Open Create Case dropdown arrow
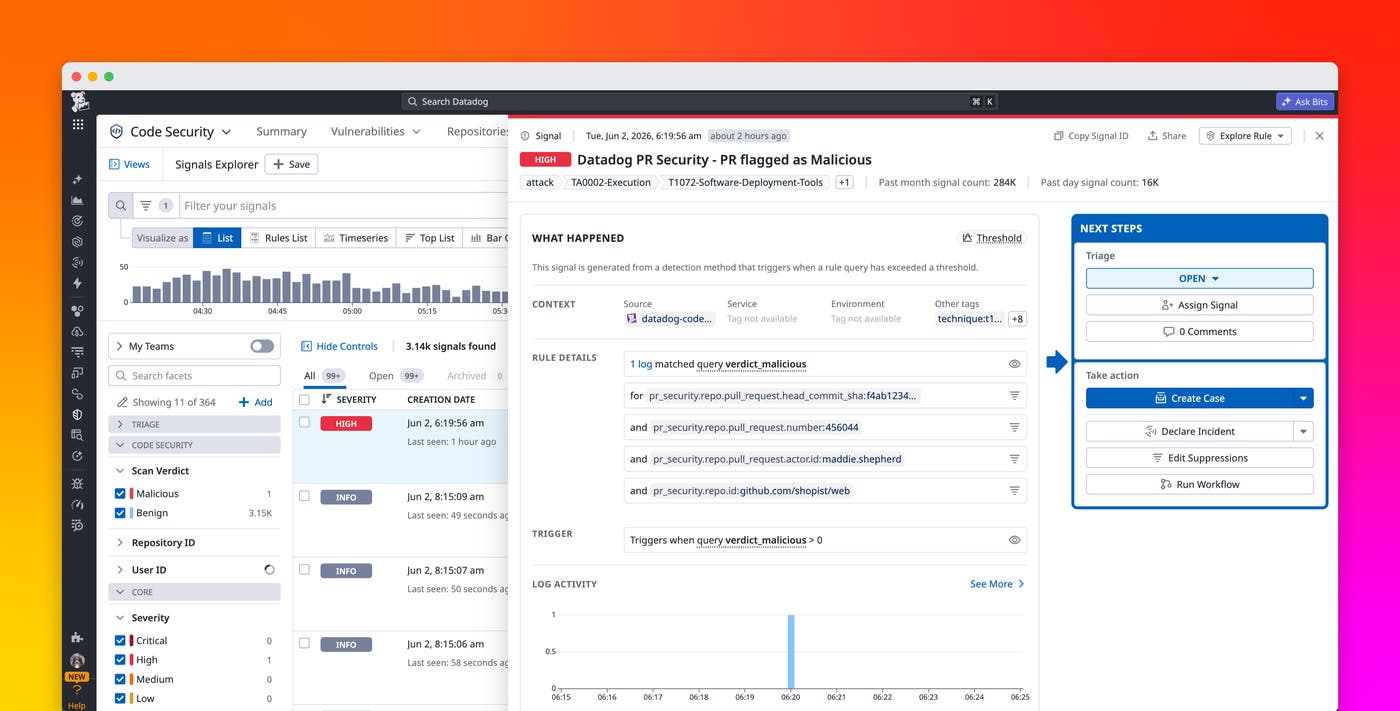The width and height of the screenshot is (1400, 711). (1303, 398)
